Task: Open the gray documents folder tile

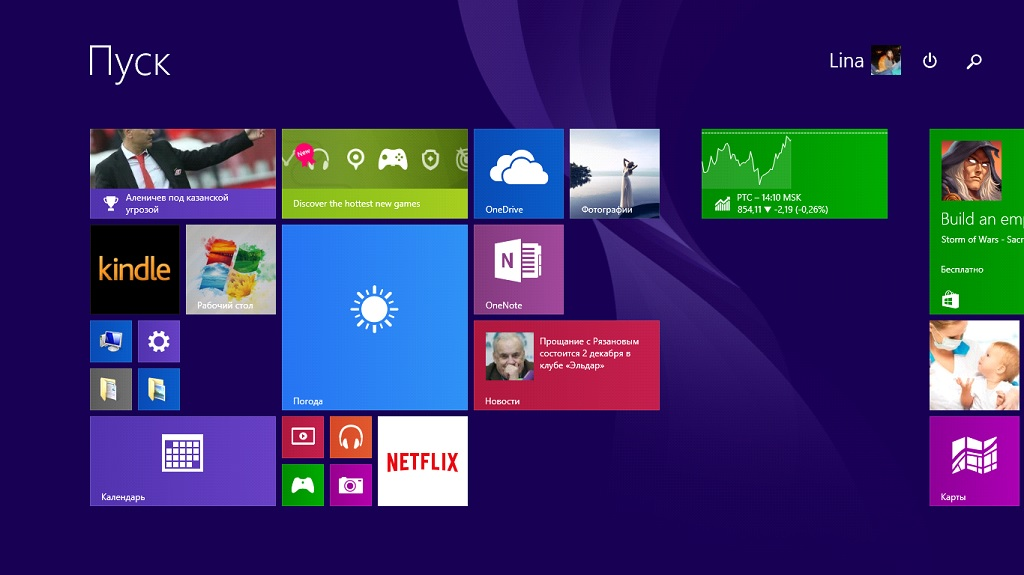Action: point(111,389)
